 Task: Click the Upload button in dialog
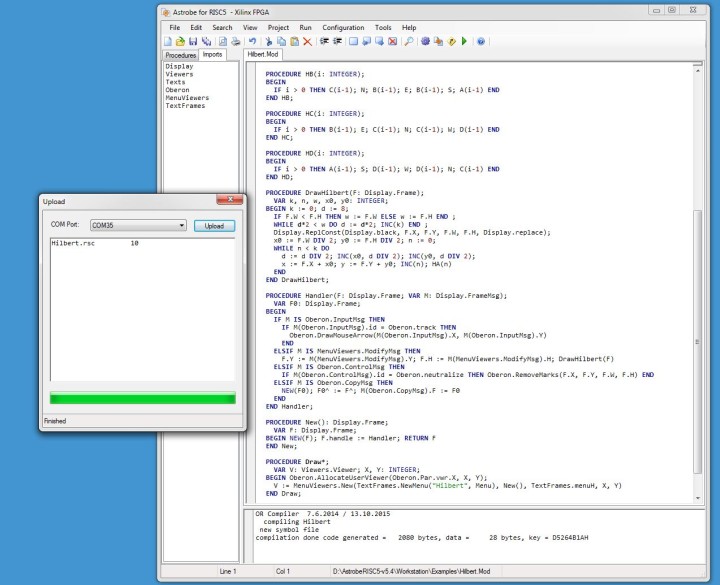tap(214, 225)
